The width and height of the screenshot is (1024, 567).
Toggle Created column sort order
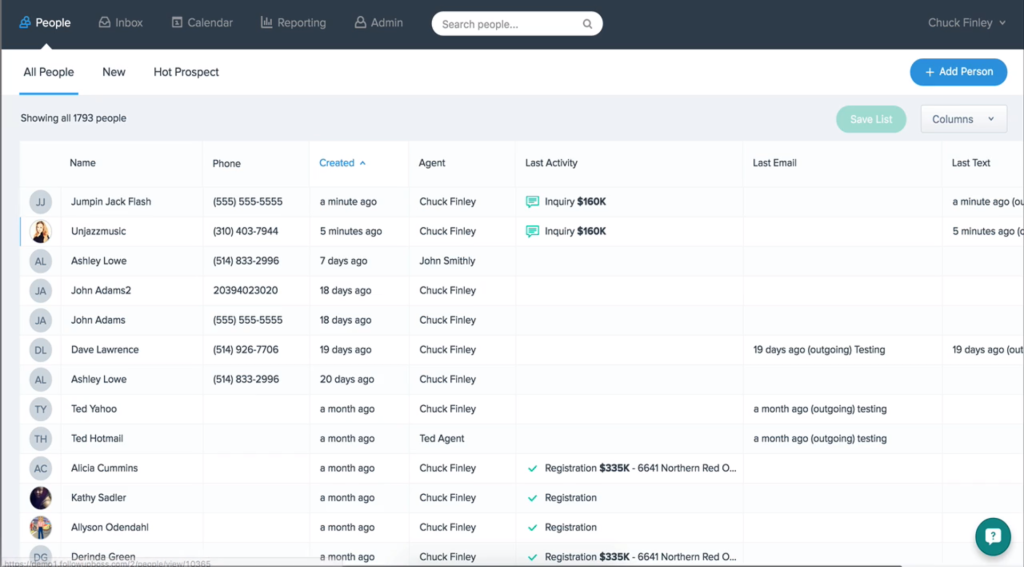click(342, 163)
